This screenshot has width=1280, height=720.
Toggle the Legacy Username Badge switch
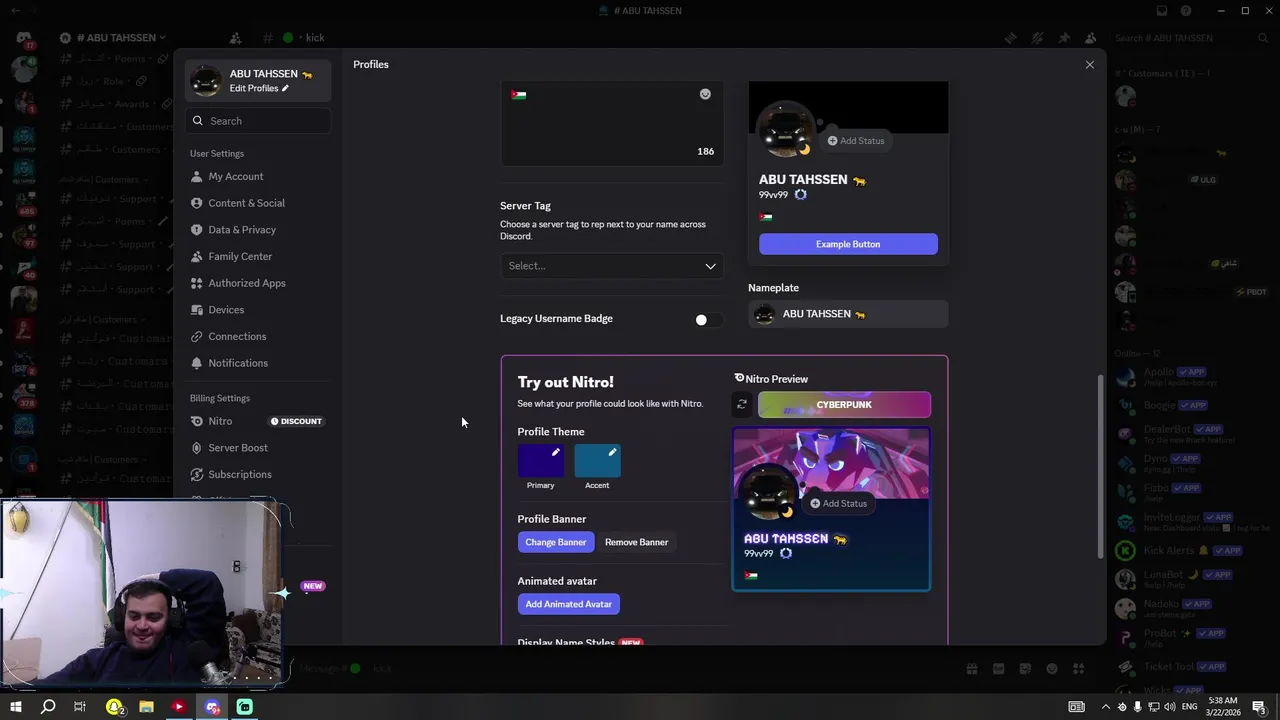tap(708, 320)
